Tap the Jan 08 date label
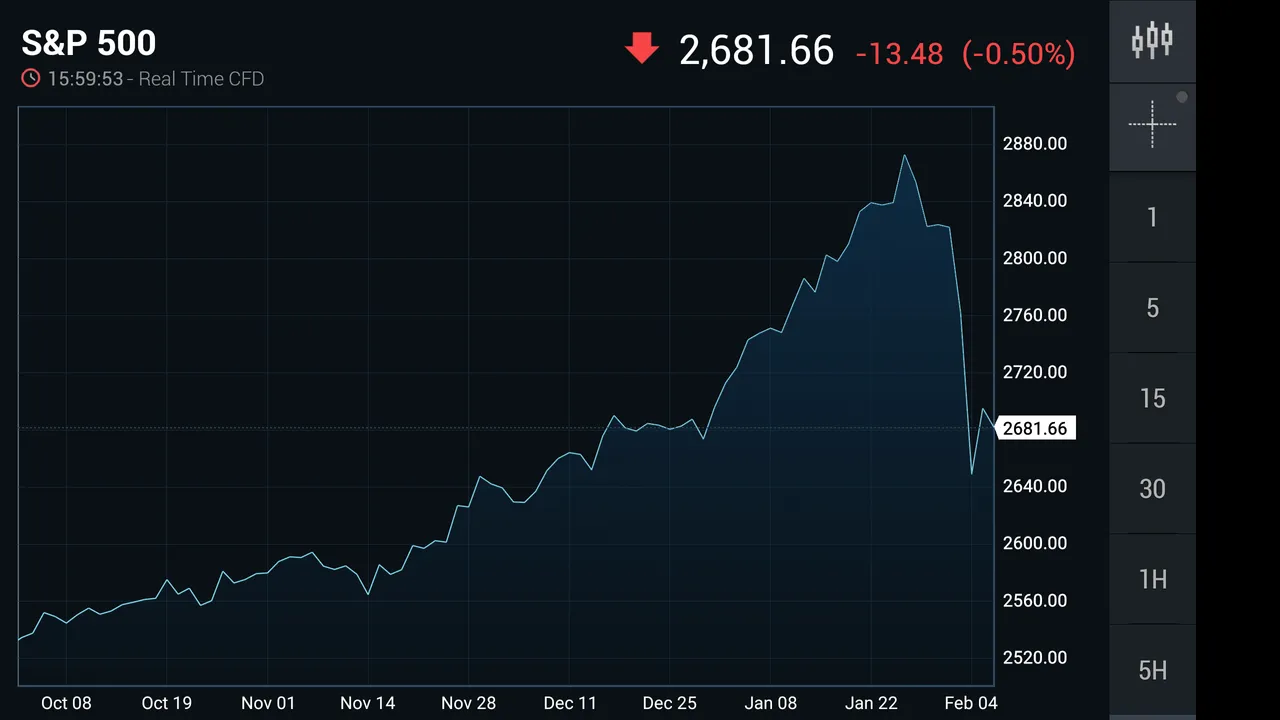This screenshot has width=1280, height=720. point(771,703)
